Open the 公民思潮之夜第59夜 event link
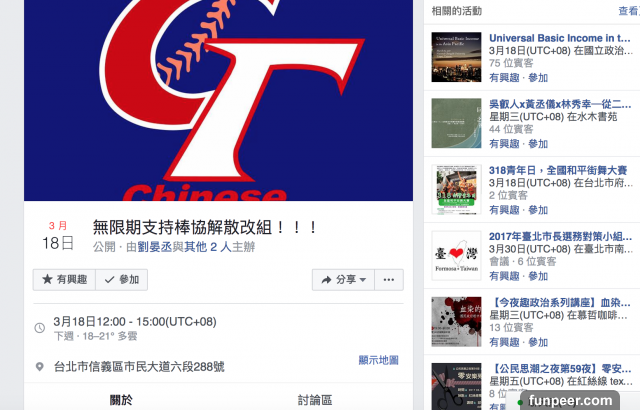This screenshot has width=640, height=410. pyautogui.click(x=560, y=368)
